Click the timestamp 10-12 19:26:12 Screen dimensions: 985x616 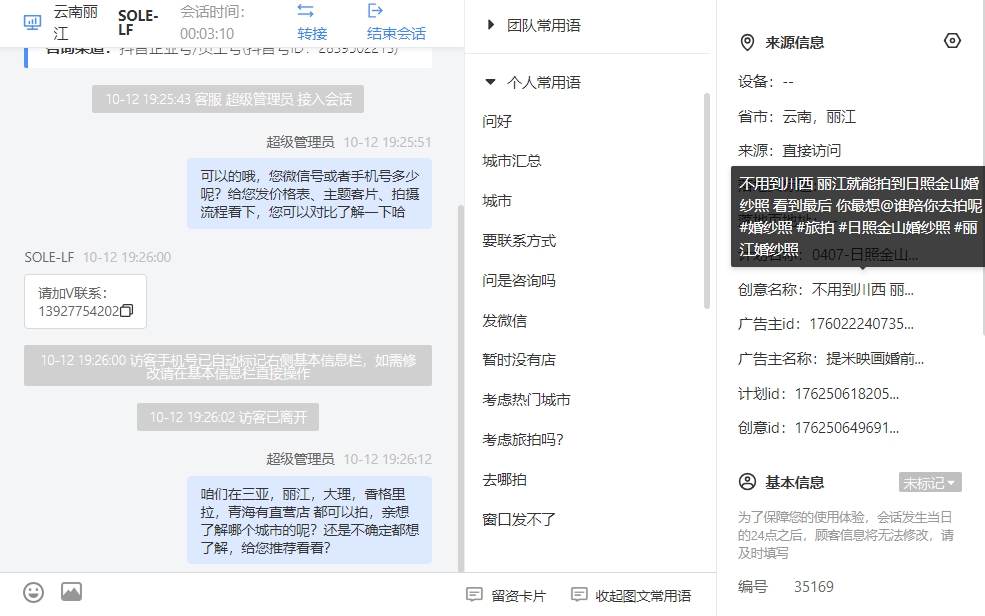[388, 459]
